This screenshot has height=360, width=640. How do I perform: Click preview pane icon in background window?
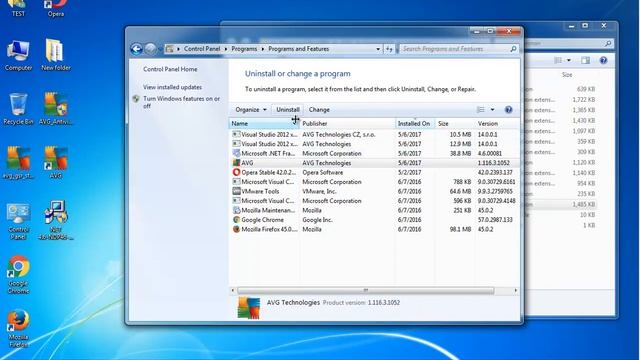pos(586,60)
